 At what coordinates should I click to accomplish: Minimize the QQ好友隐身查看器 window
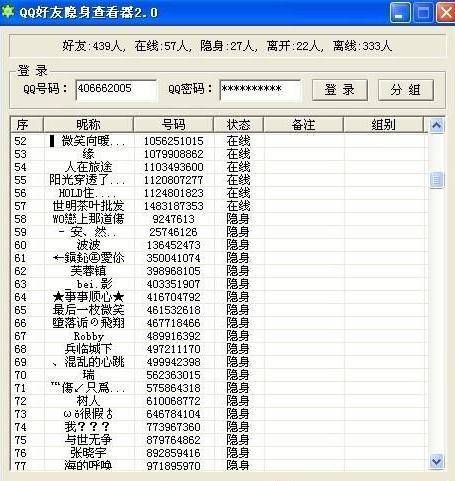tap(399, 12)
